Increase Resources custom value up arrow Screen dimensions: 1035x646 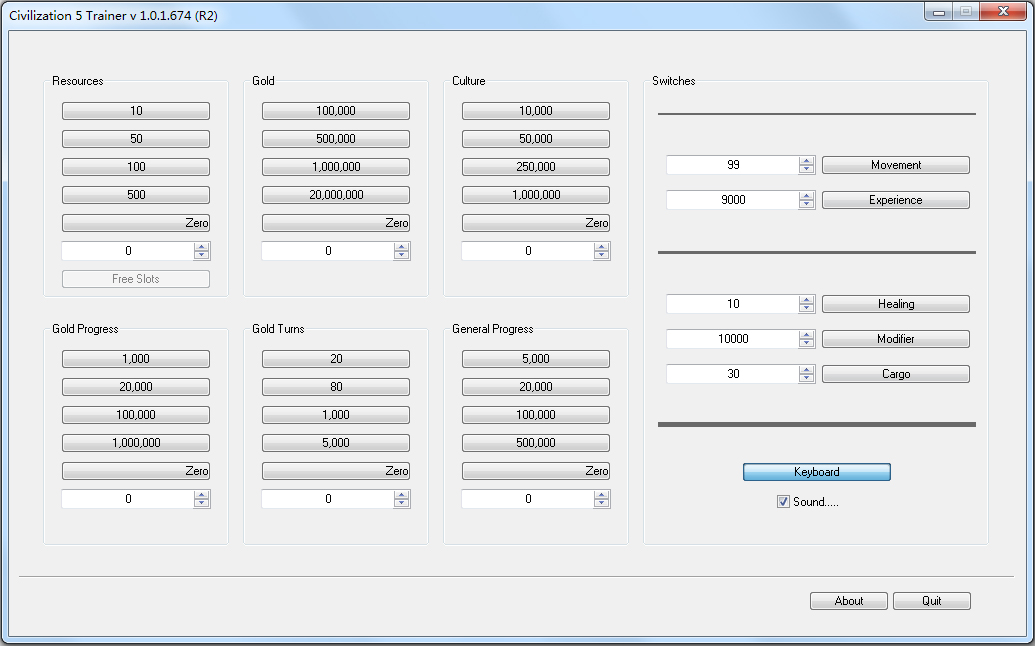point(202,247)
